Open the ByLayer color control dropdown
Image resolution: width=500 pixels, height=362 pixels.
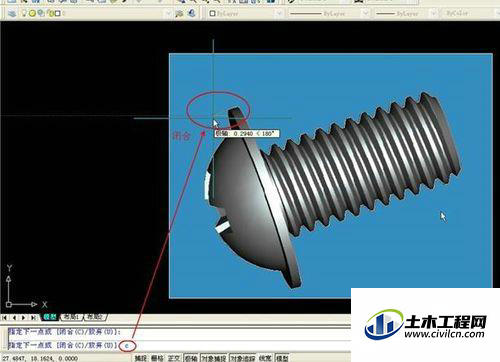(x=245, y=13)
